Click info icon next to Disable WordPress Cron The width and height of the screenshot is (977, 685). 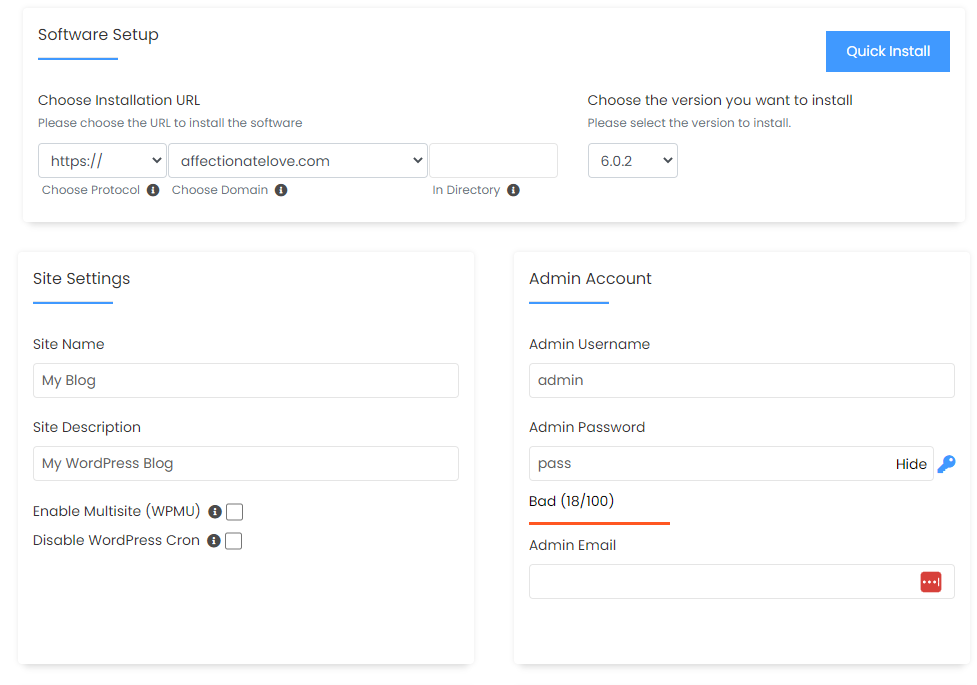click(213, 541)
